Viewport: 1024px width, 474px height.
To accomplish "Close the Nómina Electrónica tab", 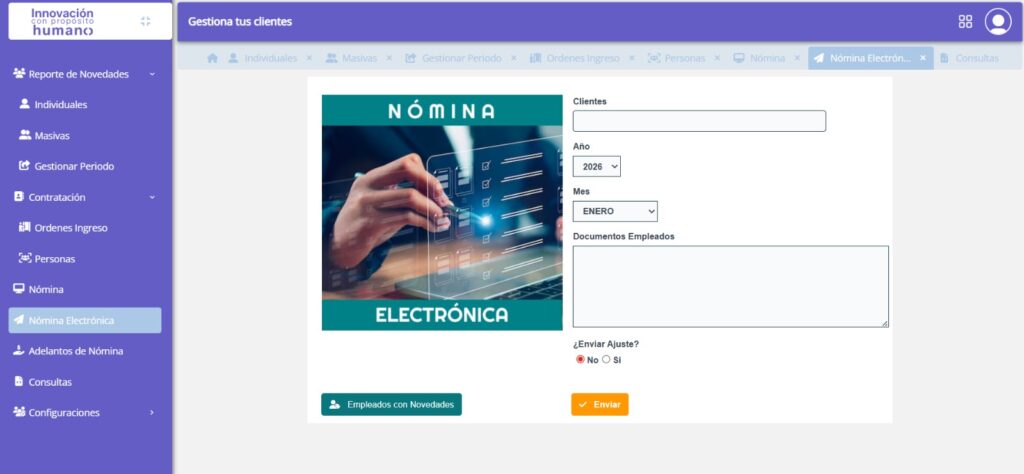I will tap(923, 58).
